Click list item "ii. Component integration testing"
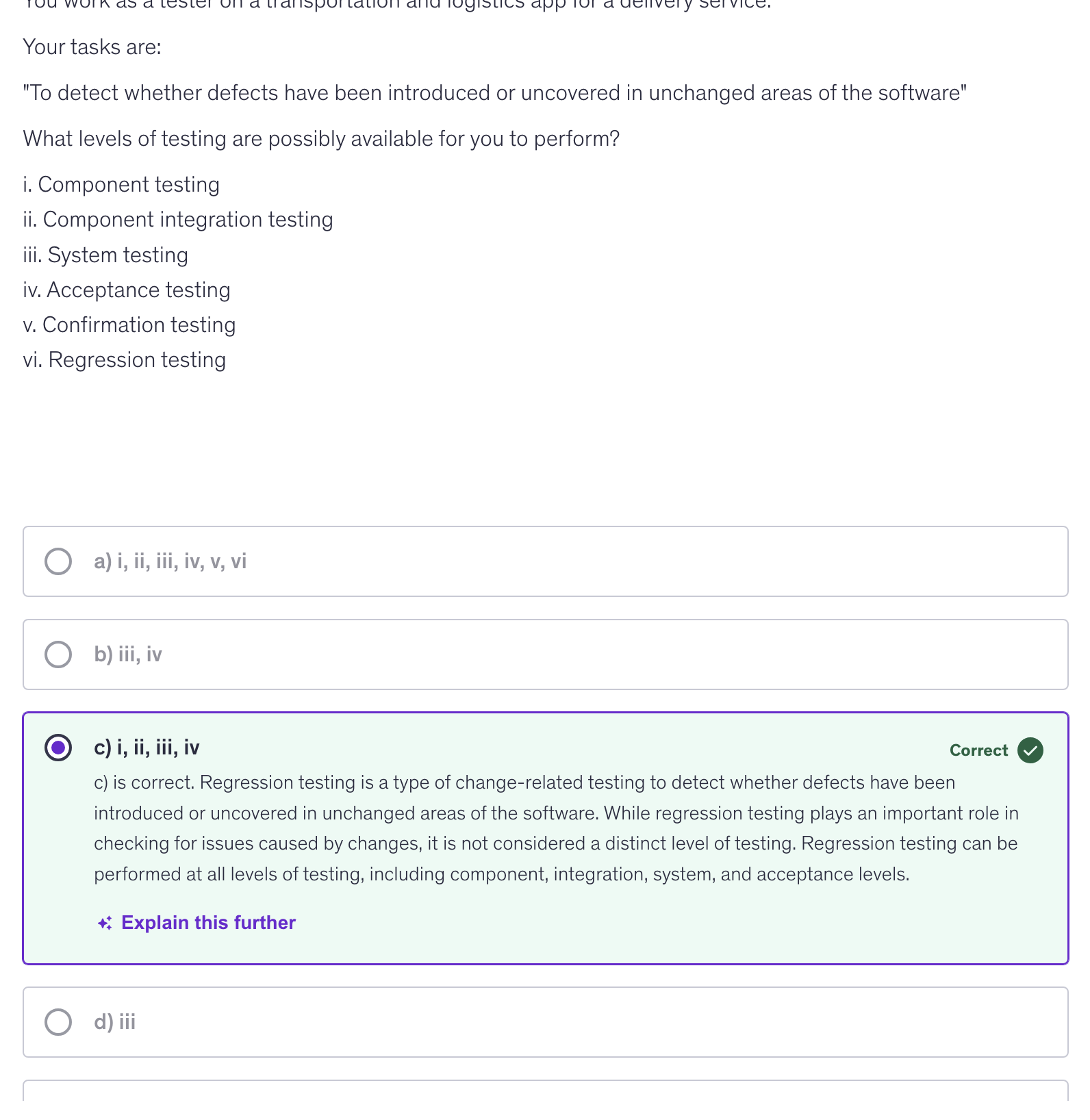Screen dimensions: 1090x1120 tap(178, 220)
